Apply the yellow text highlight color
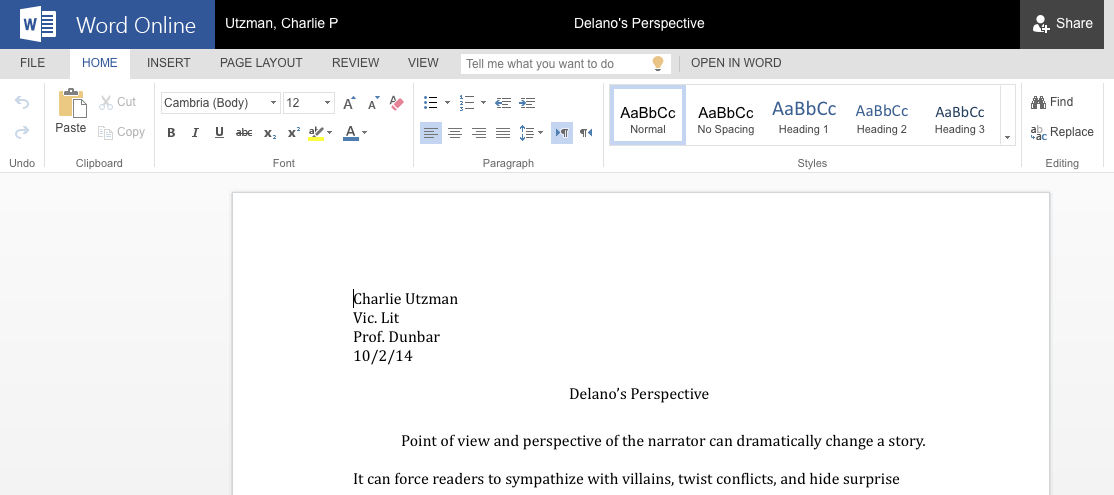The width and height of the screenshot is (1114, 495). [316, 133]
